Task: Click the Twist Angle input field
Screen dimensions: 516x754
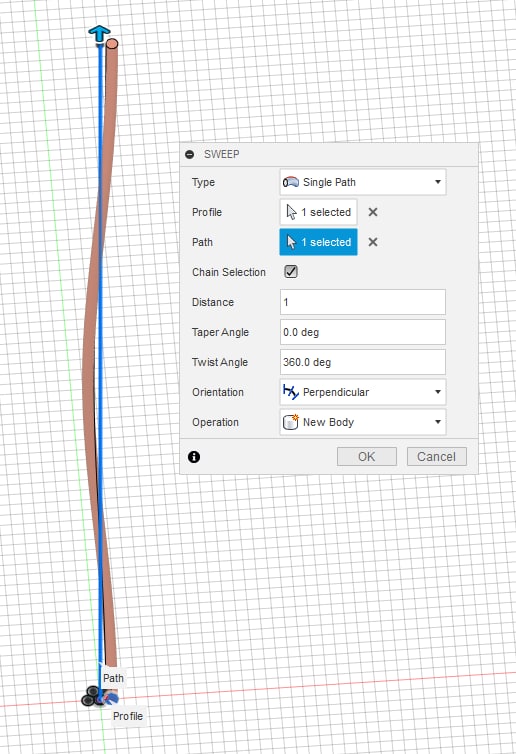Action: pyautogui.click(x=363, y=362)
